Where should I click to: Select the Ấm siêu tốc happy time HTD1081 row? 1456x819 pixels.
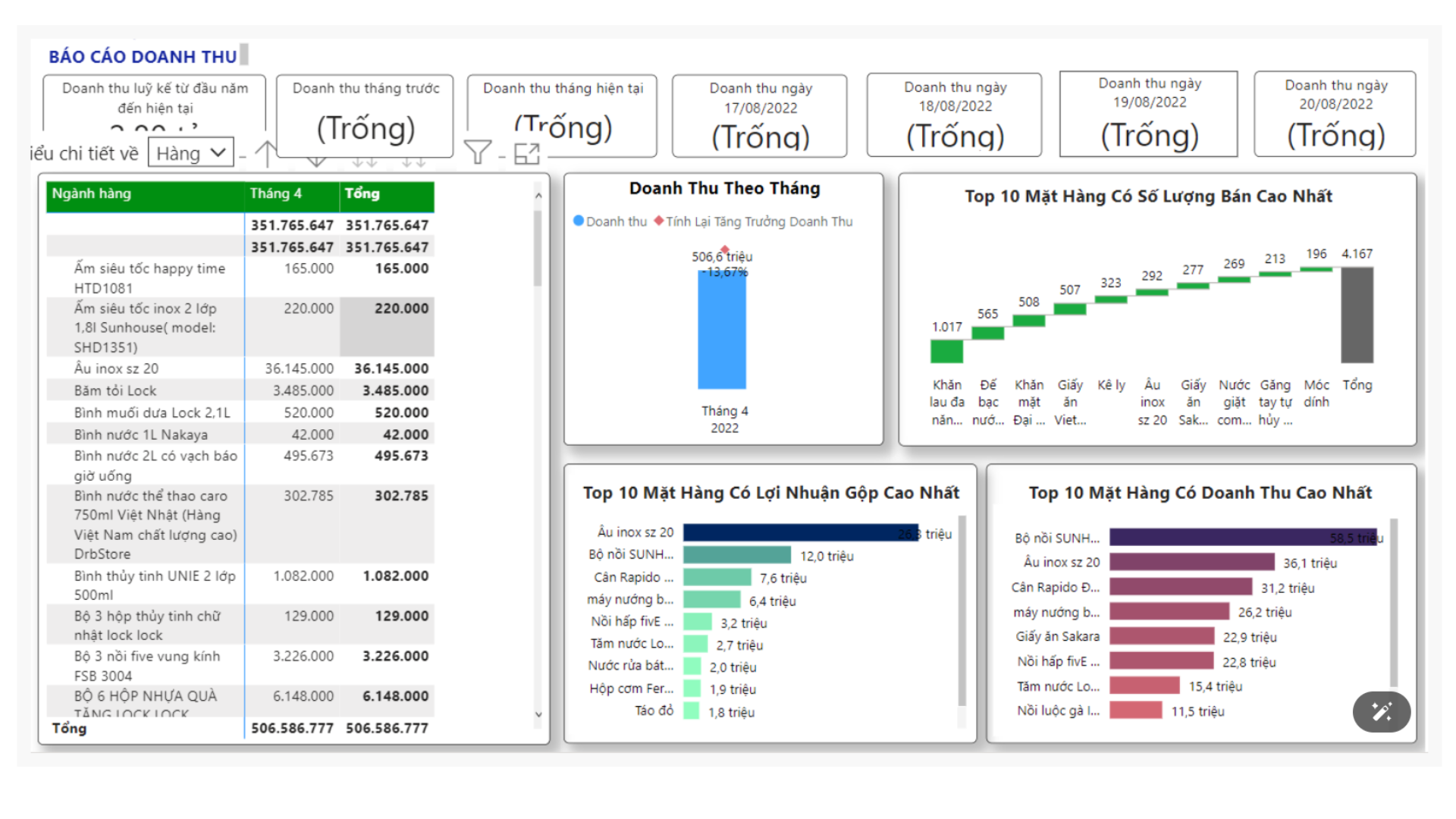click(x=240, y=278)
